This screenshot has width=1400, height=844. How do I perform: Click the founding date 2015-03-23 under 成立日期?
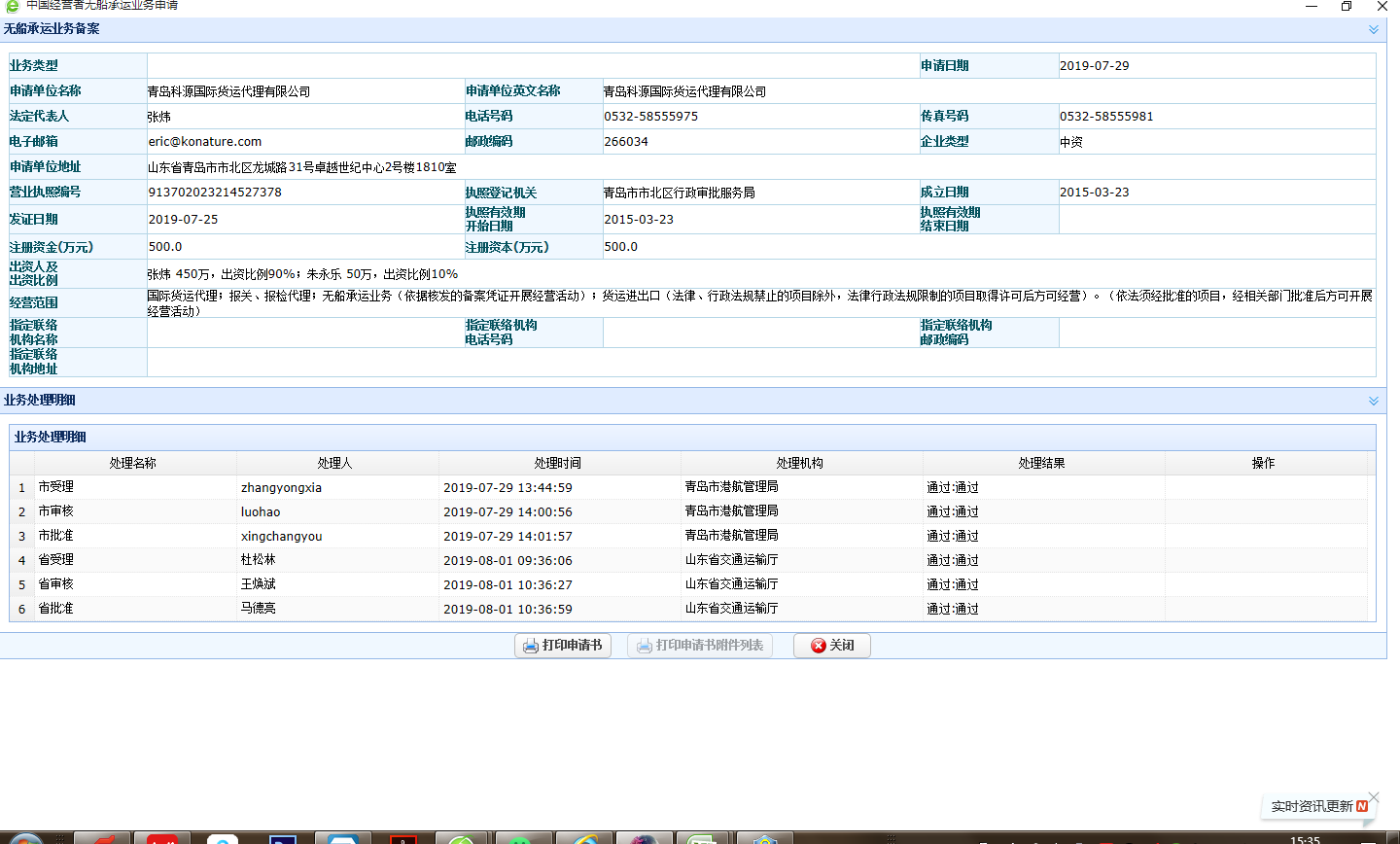point(1095,193)
